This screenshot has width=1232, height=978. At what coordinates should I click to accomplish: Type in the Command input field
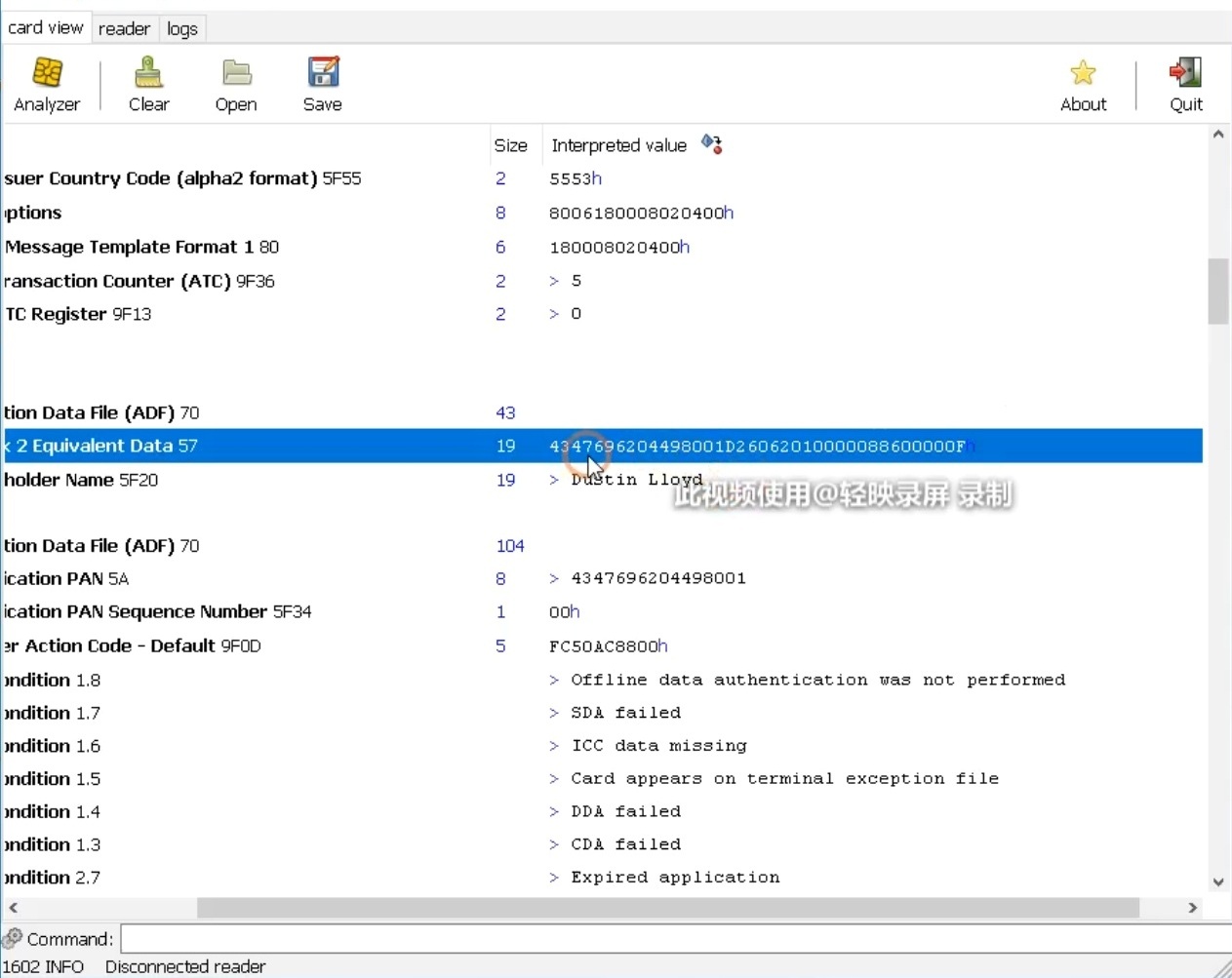673,939
